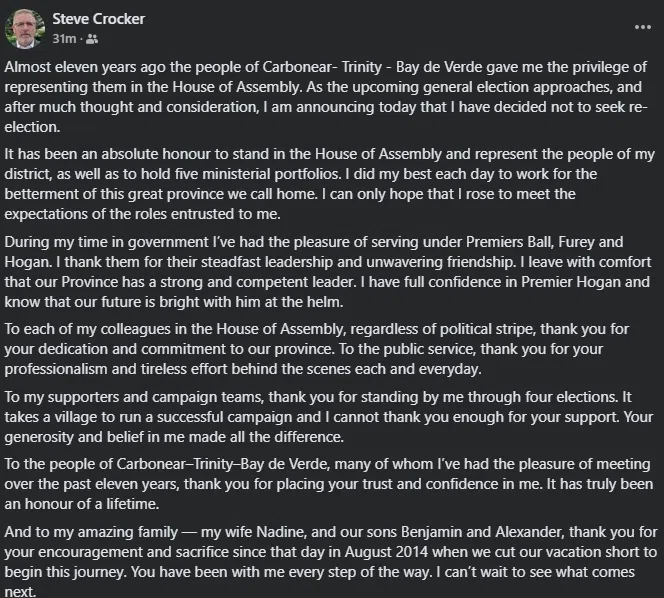Click the paragraph starting "And to my amazing family"
Viewport: 664px width, 598px height.
click(x=331, y=559)
